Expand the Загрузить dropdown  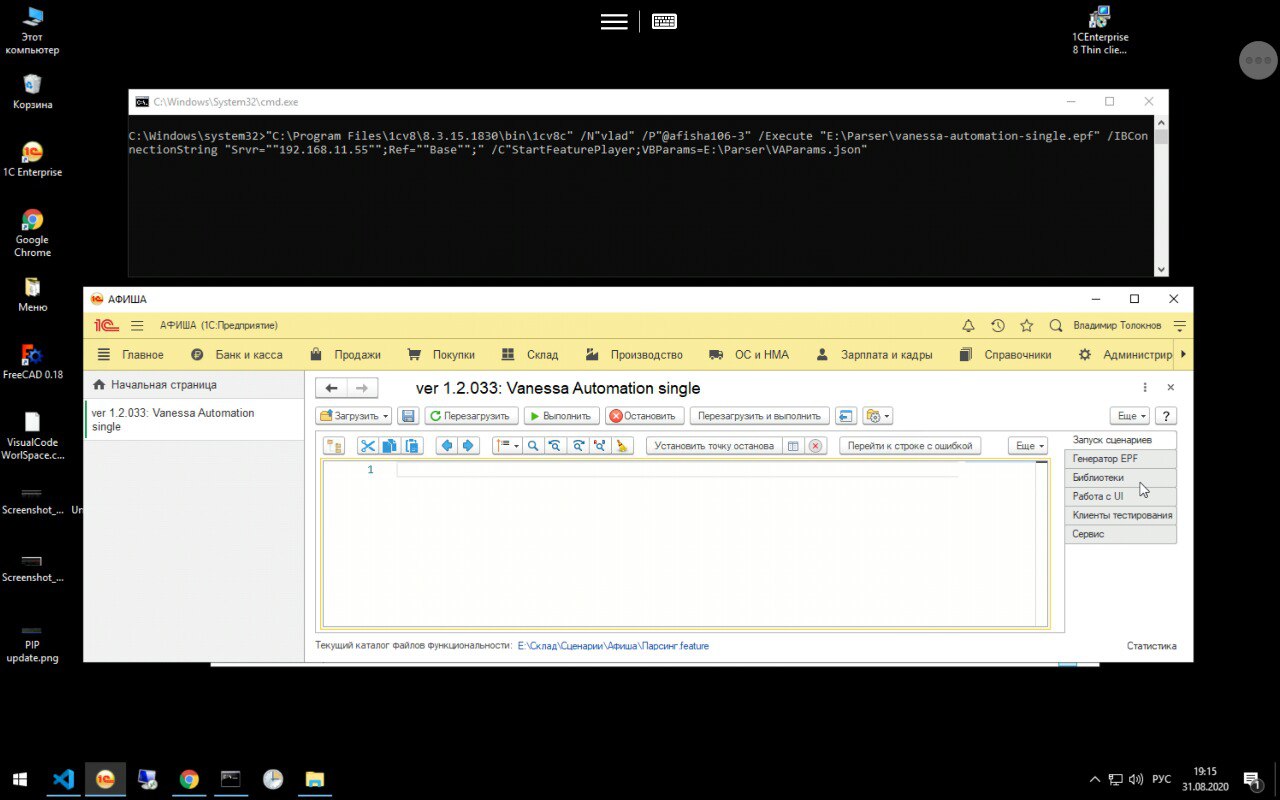(x=354, y=416)
